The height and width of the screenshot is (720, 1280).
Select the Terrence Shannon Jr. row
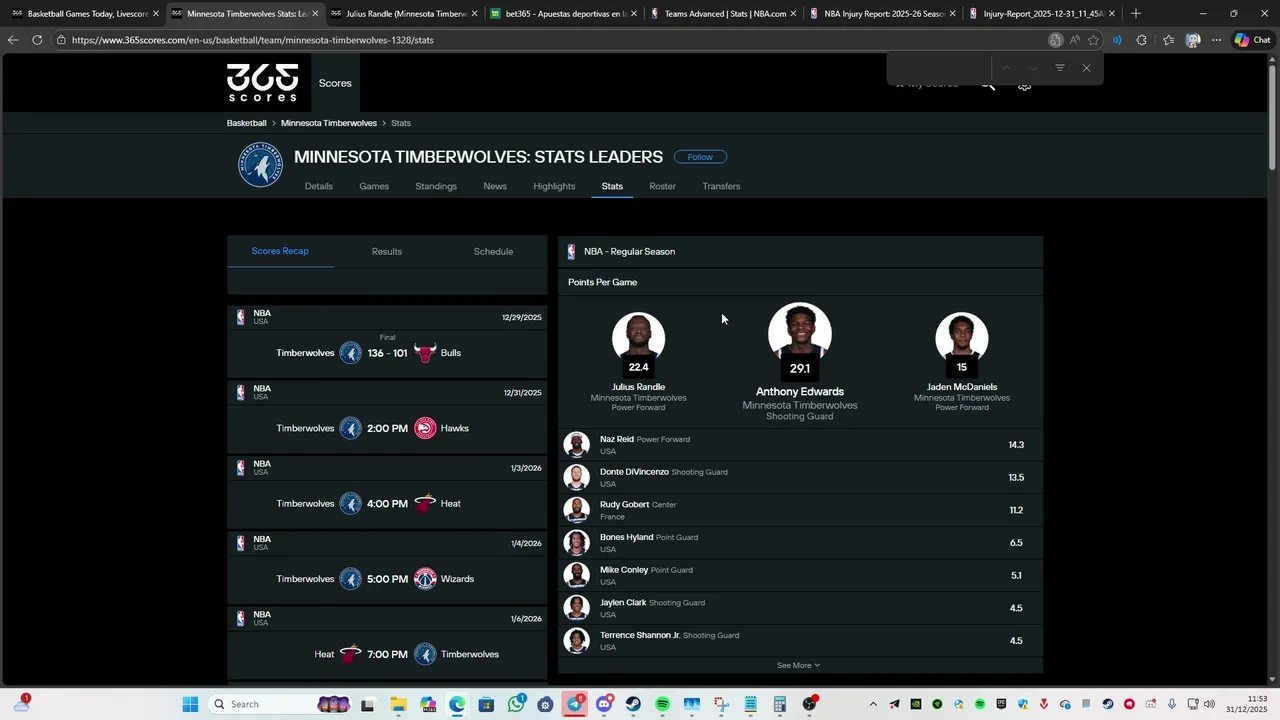[x=800, y=640]
